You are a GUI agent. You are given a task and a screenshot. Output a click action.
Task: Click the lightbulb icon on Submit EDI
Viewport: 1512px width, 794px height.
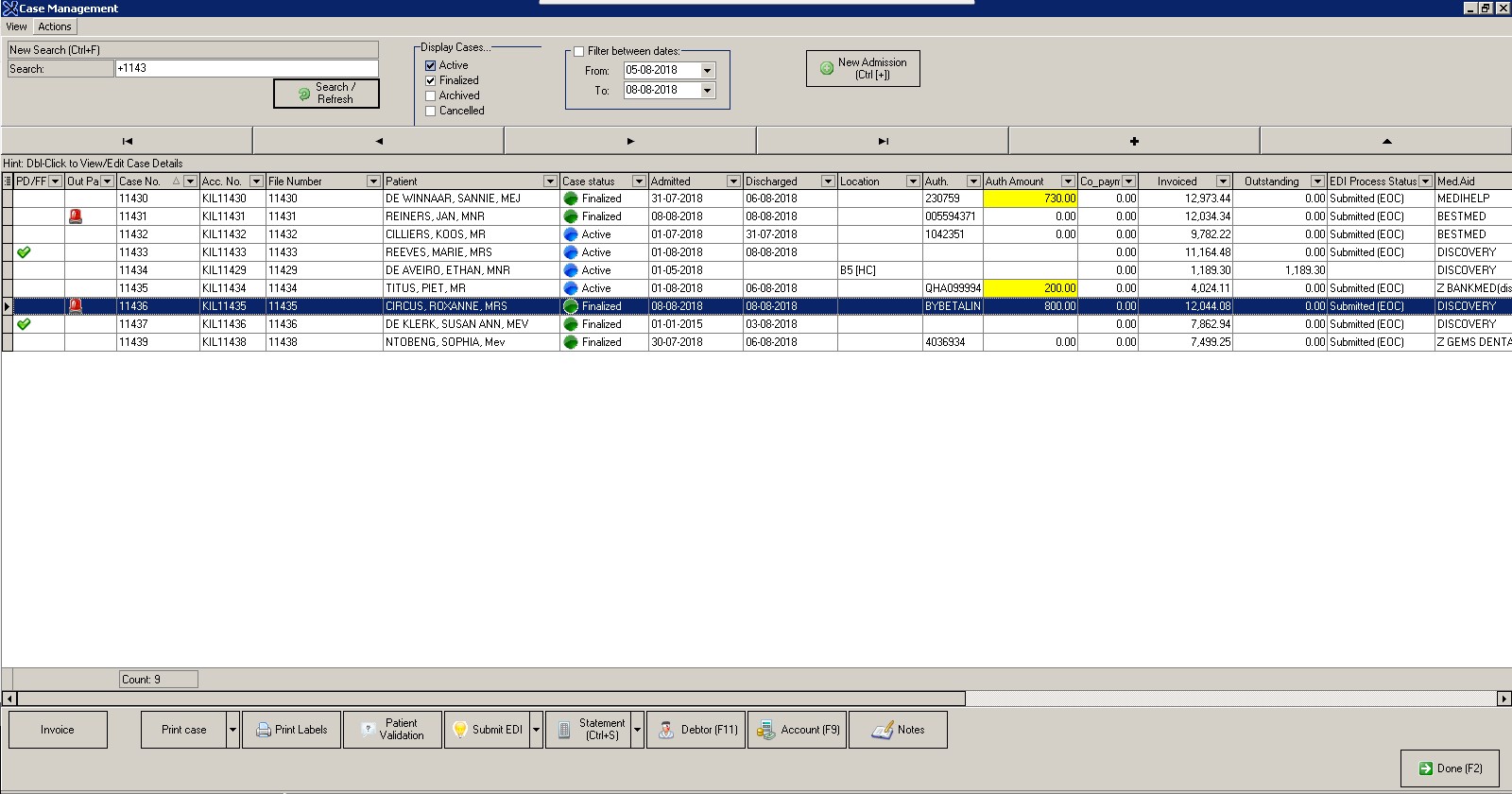[x=459, y=730]
